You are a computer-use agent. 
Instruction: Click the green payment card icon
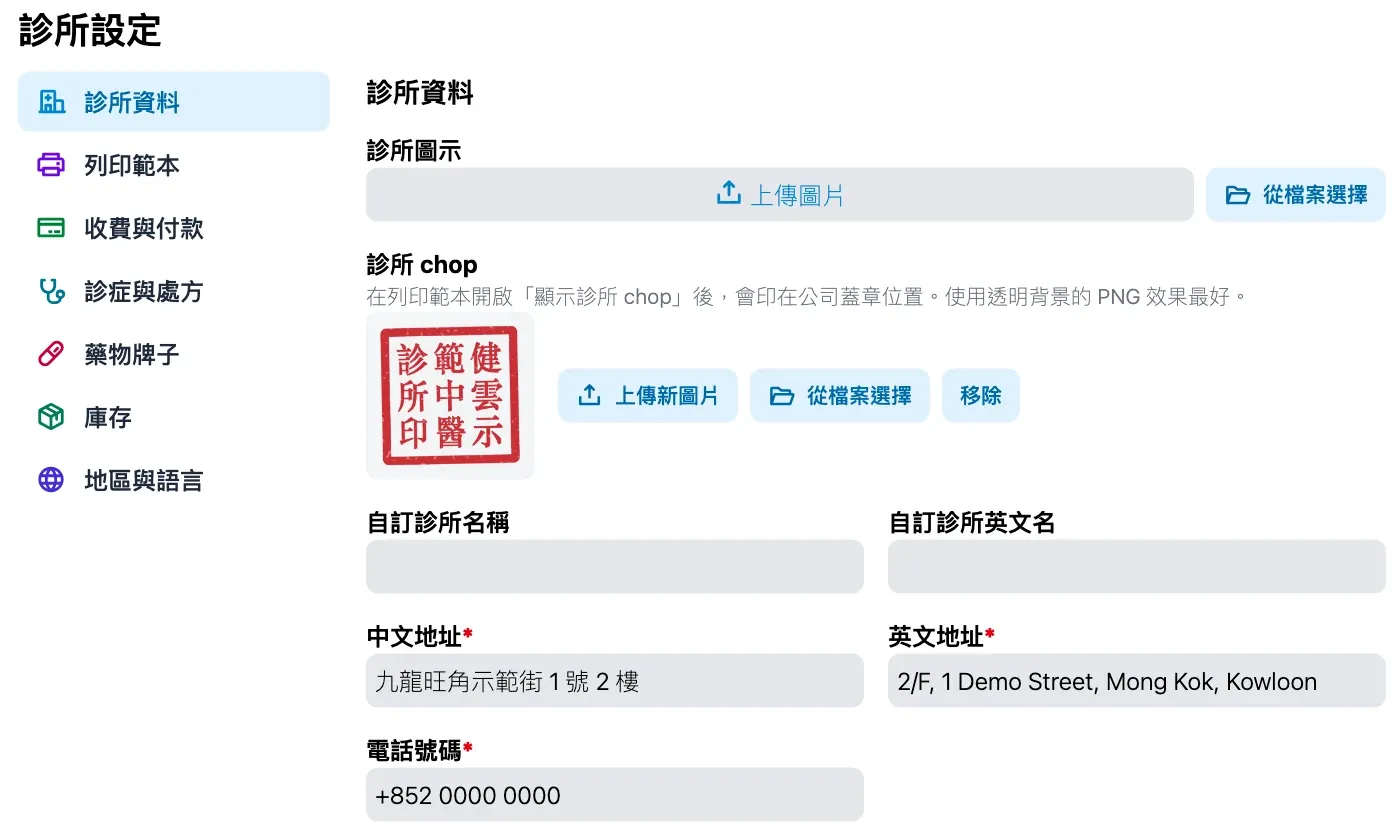51,228
